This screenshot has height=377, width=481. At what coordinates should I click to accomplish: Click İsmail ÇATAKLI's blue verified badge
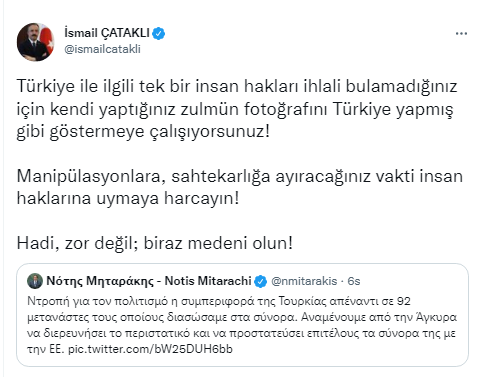(x=158, y=33)
